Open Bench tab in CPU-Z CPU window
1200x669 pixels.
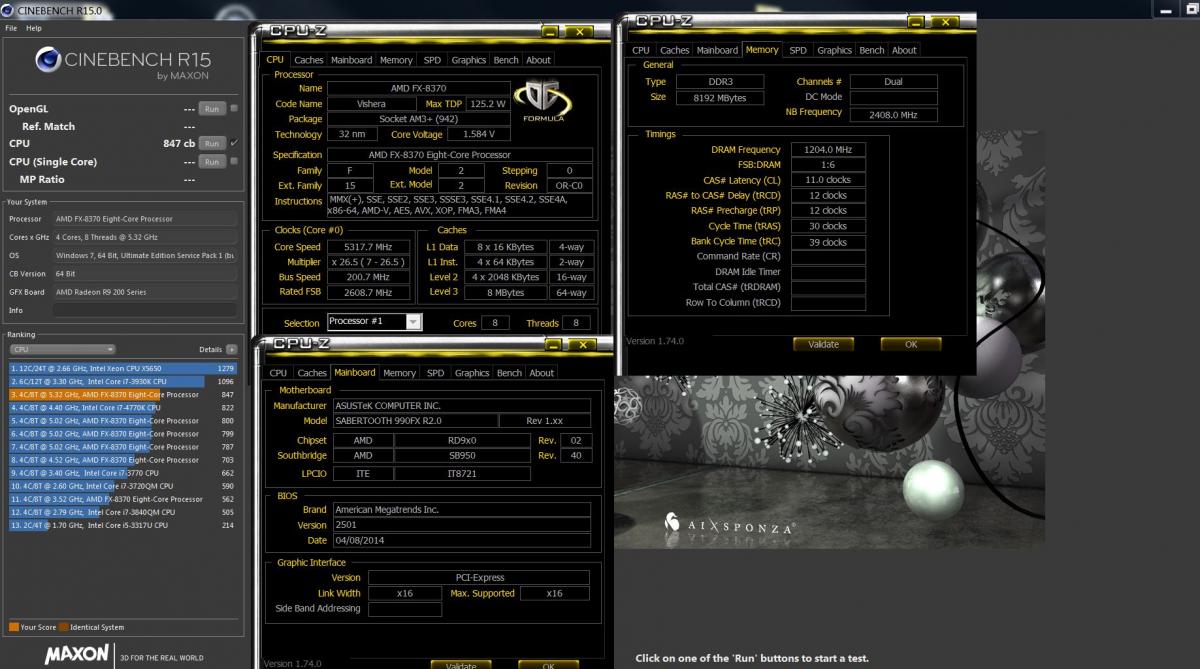coord(506,60)
